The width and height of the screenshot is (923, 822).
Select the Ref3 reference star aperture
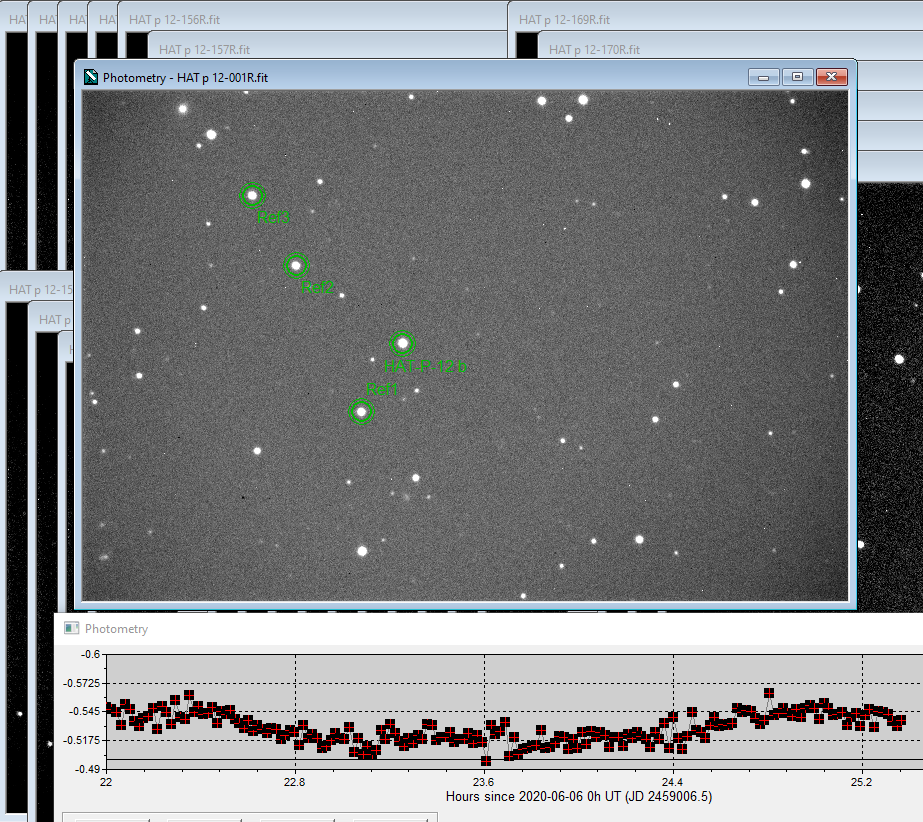click(x=252, y=195)
